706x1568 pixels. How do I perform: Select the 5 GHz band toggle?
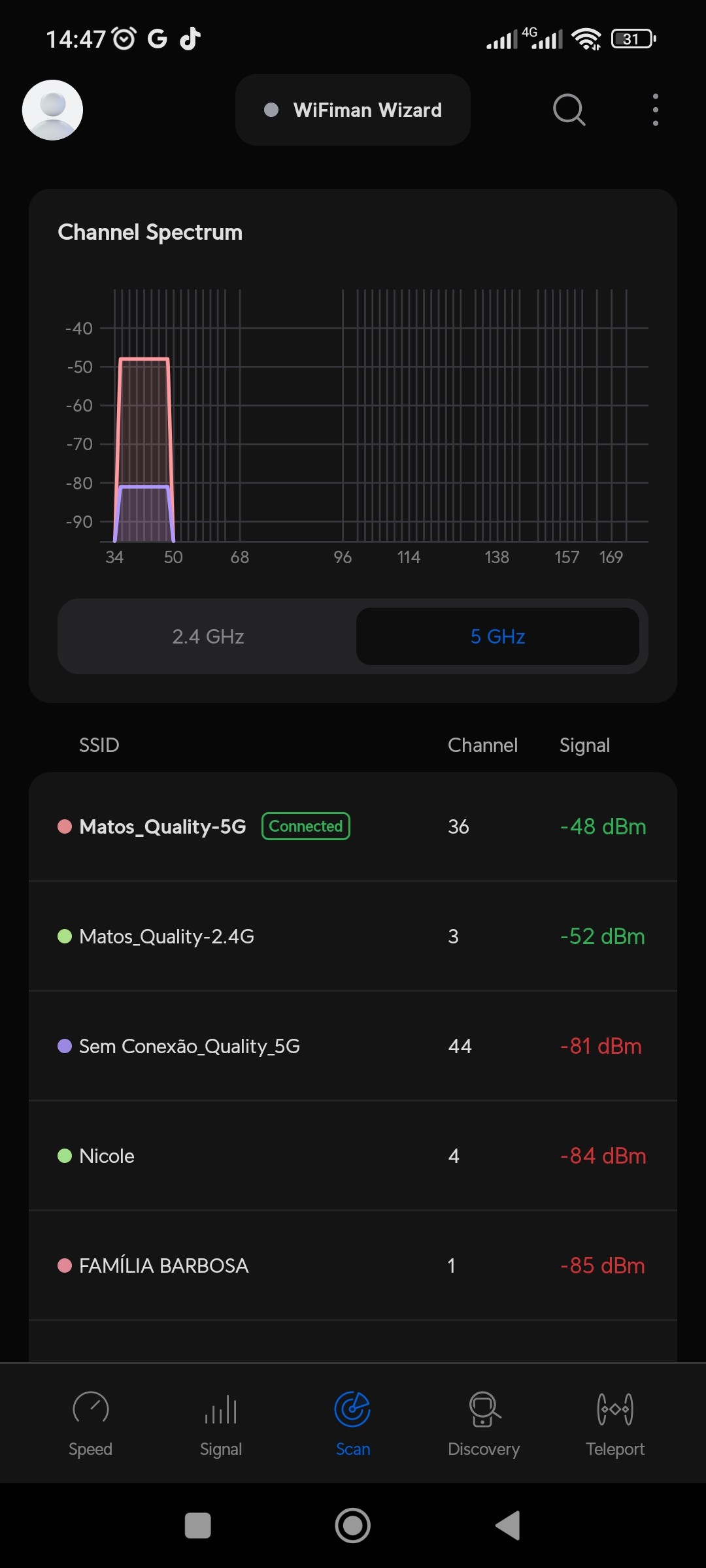(497, 636)
